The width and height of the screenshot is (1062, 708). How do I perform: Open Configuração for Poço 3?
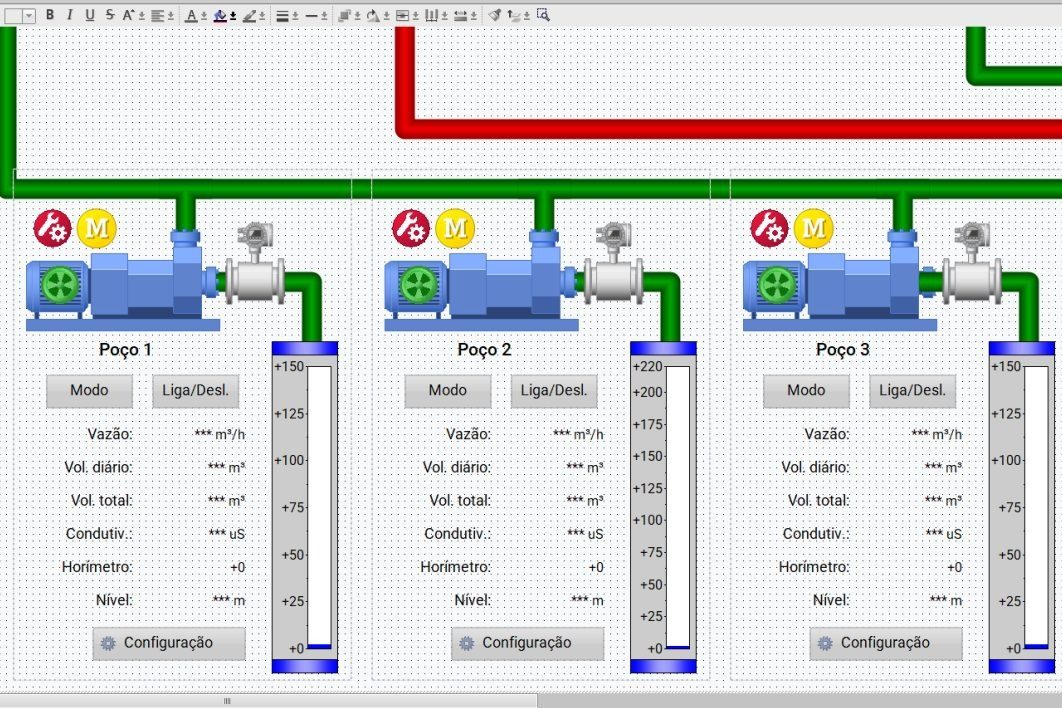pyautogui.click(x=886, y=643)
